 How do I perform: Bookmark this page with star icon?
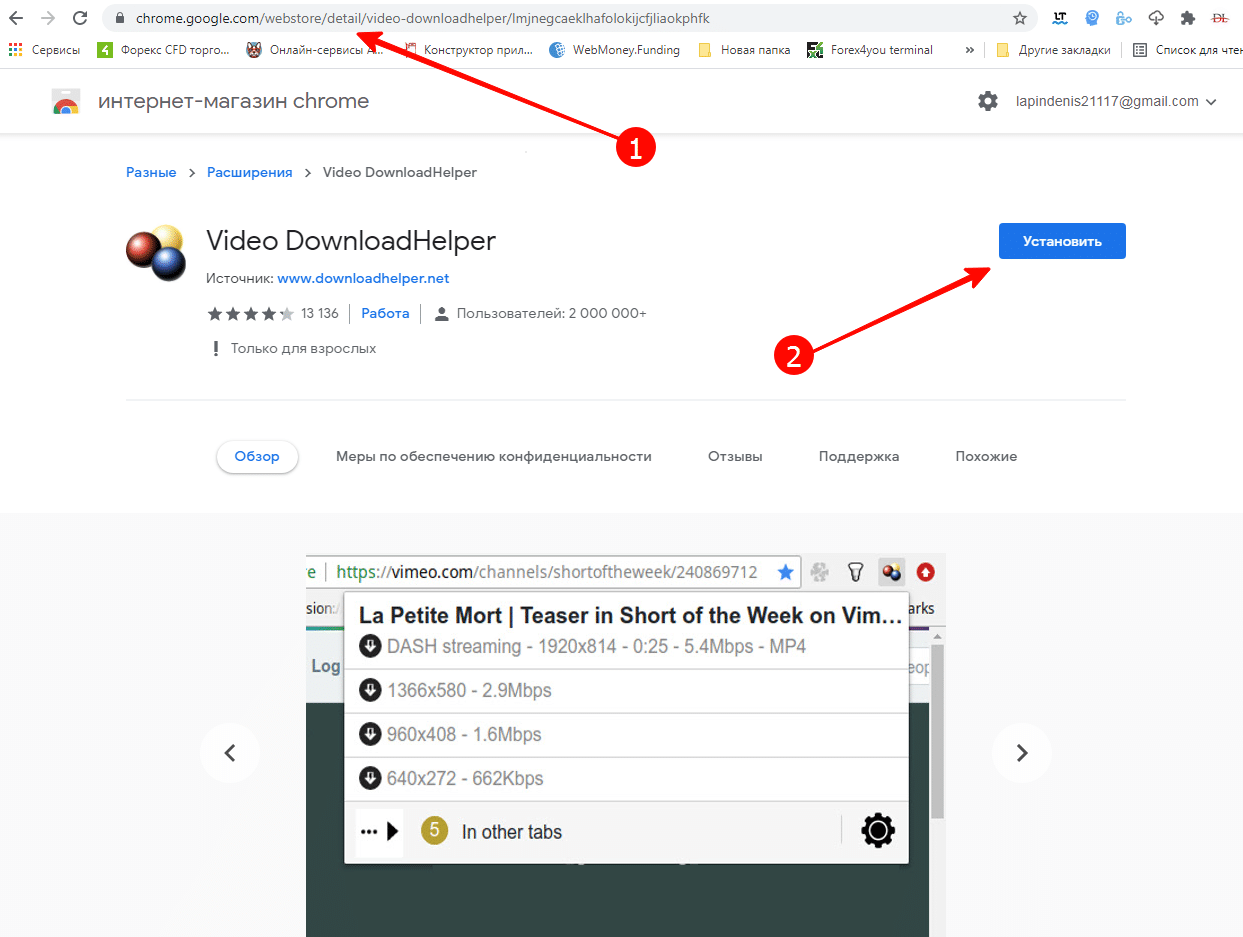[1019, 18]
